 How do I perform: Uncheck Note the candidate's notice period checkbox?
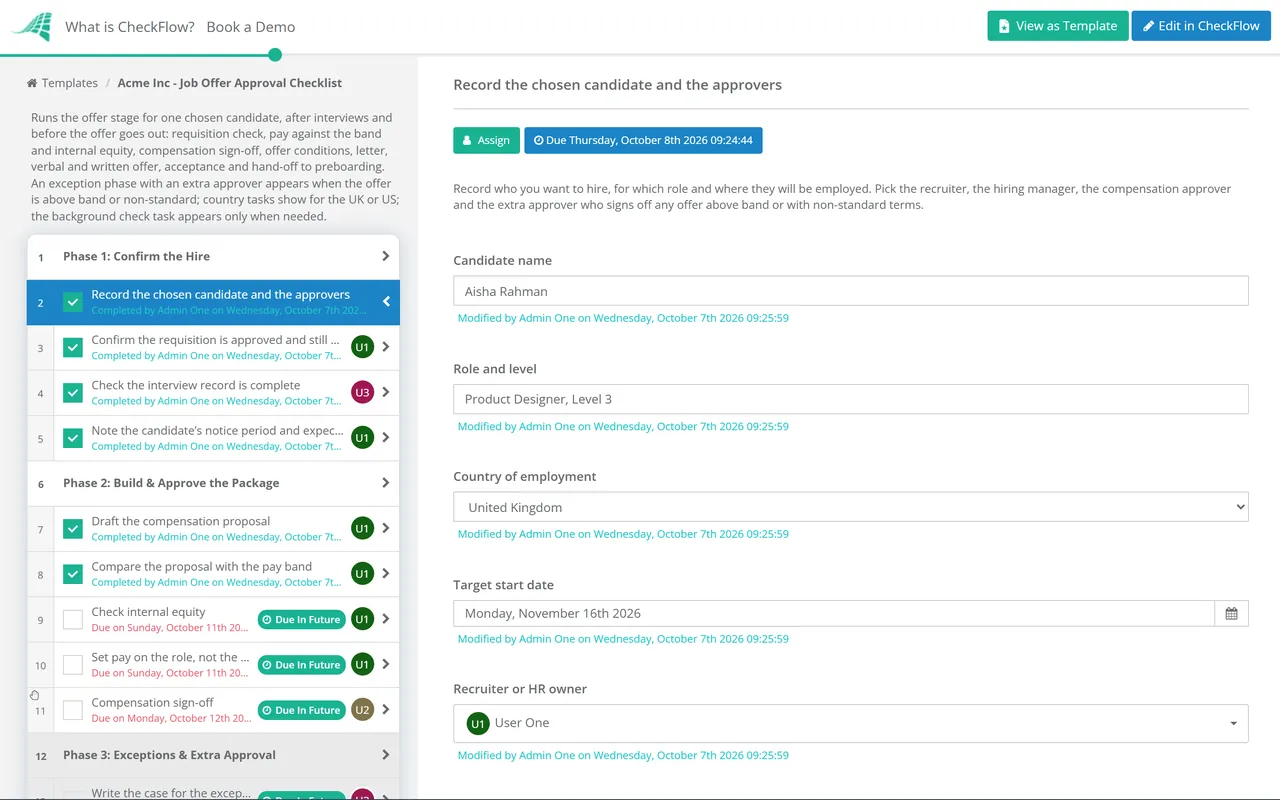[x=73, y=438]
